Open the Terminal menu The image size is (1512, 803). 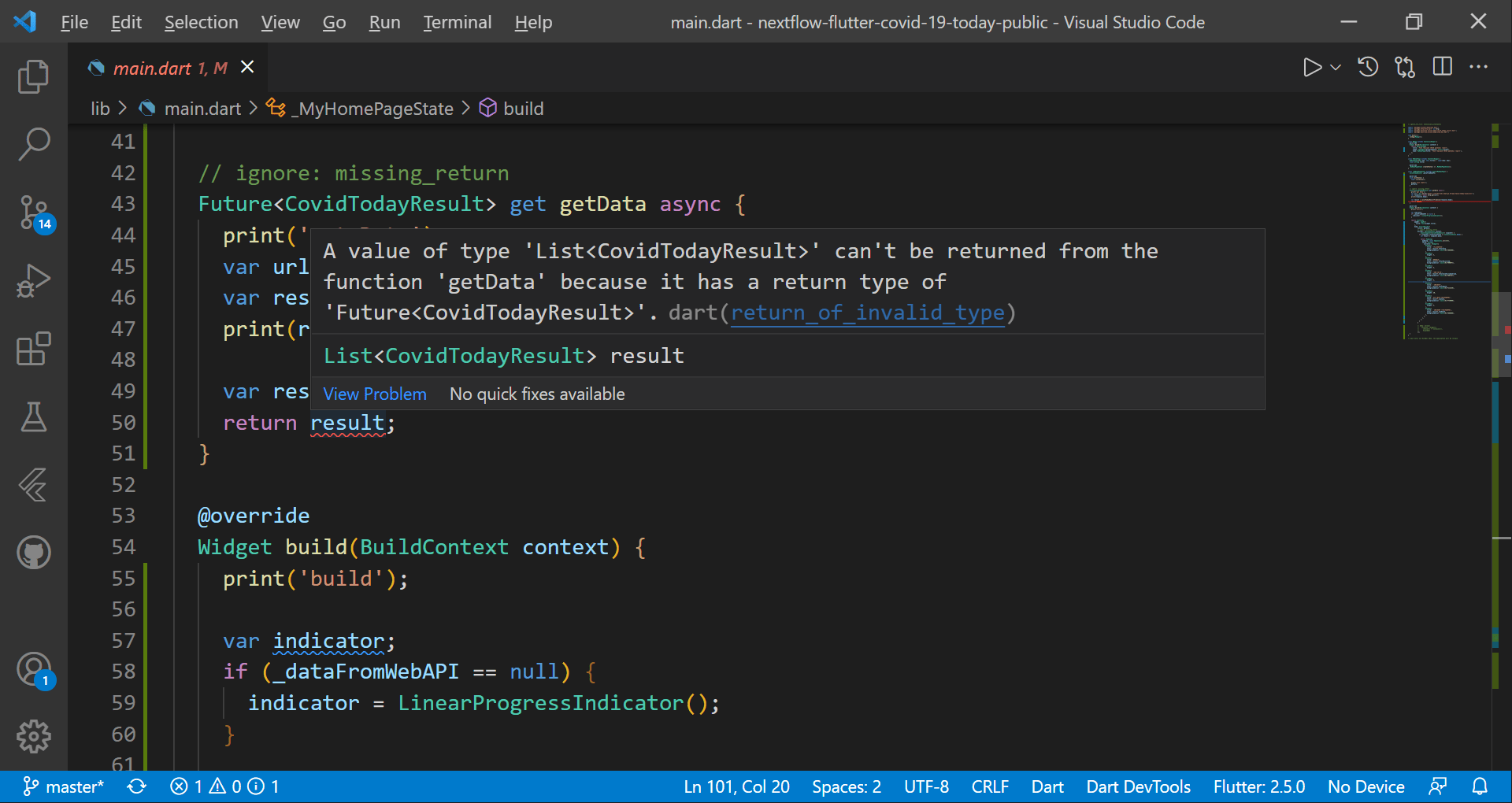pos(457,22)
